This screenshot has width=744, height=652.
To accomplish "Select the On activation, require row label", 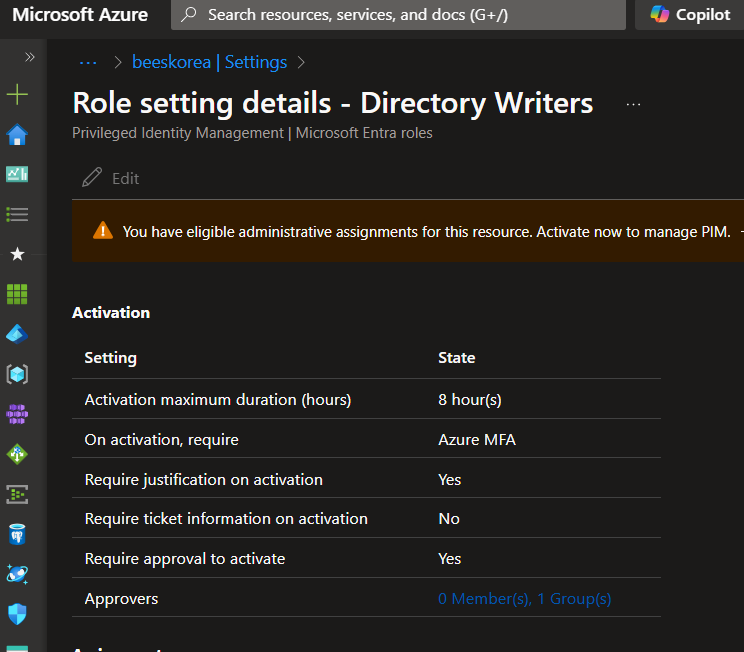I will (x=161, y=439).
